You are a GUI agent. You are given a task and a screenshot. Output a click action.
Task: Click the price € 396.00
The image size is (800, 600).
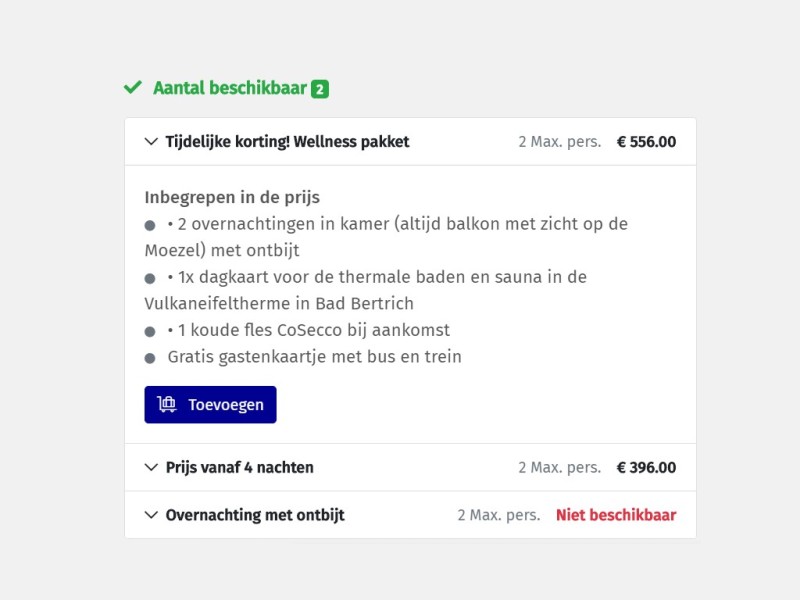click(646, 467)
